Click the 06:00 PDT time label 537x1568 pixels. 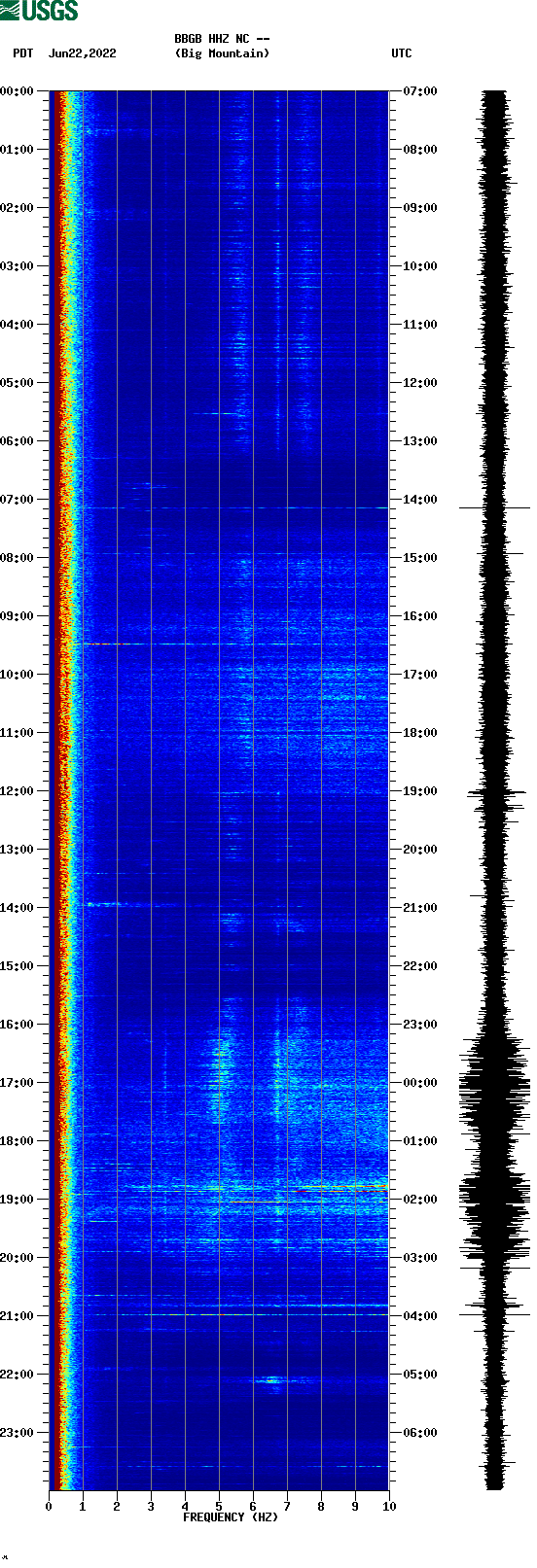tap(17, 441)
